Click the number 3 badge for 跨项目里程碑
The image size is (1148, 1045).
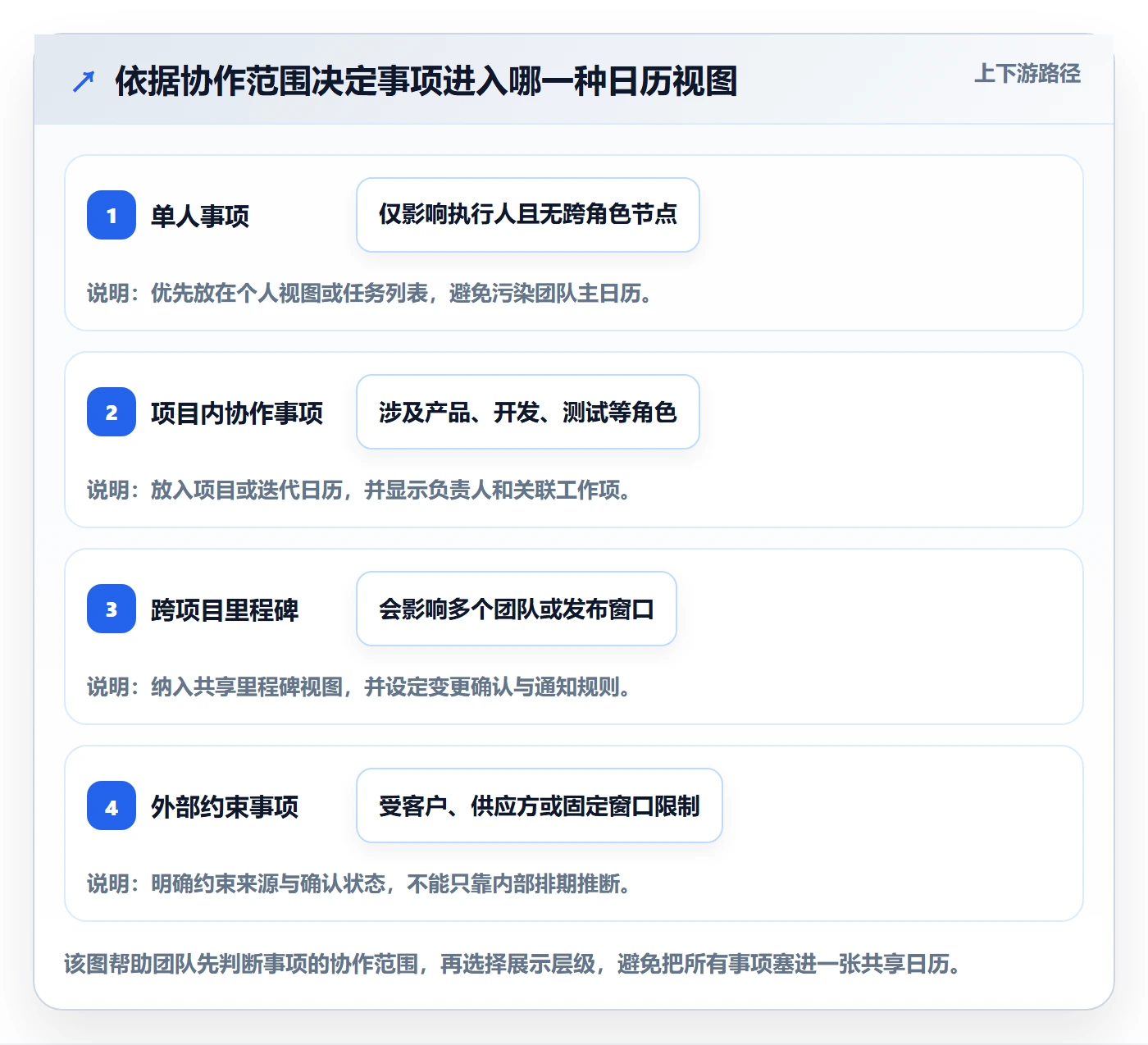click(x=112, y=609)
